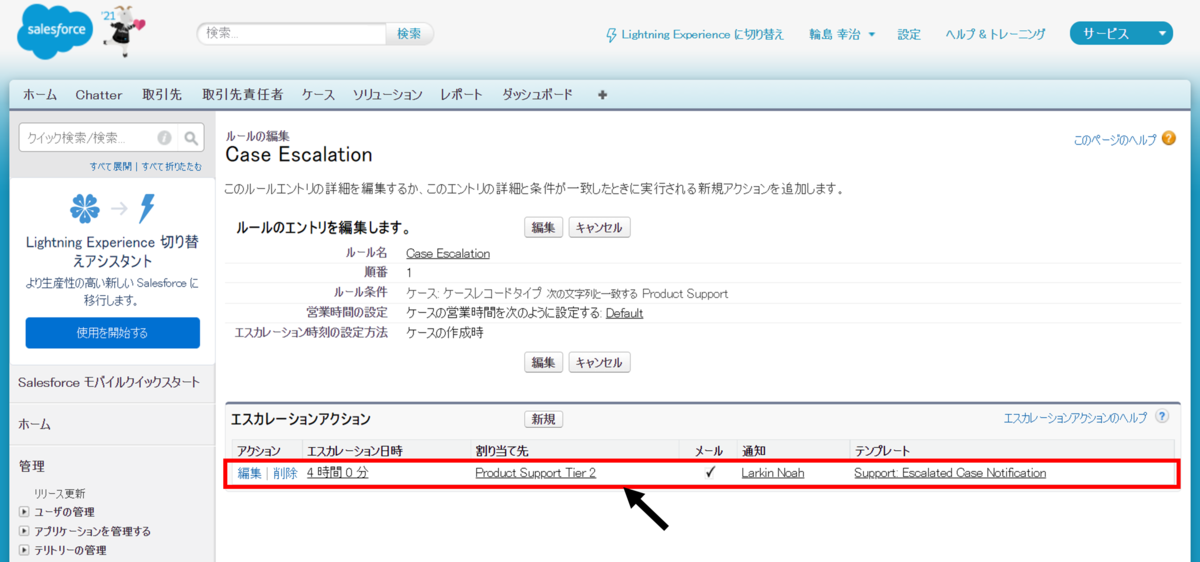This screenshot has width=1200, height=562.
Task: Click the エスカレーション日時 column header
Action: [x=355, y=451]
